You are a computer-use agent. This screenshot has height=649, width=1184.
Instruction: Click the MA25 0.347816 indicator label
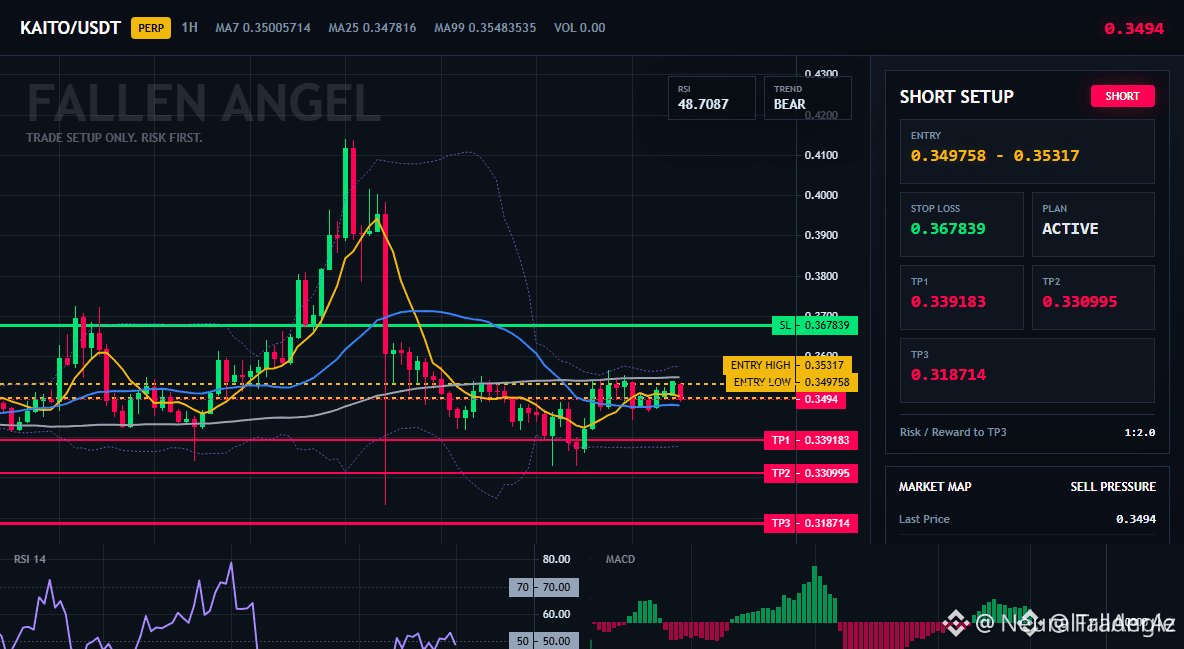pyautogui.click(x=372, y=28)
